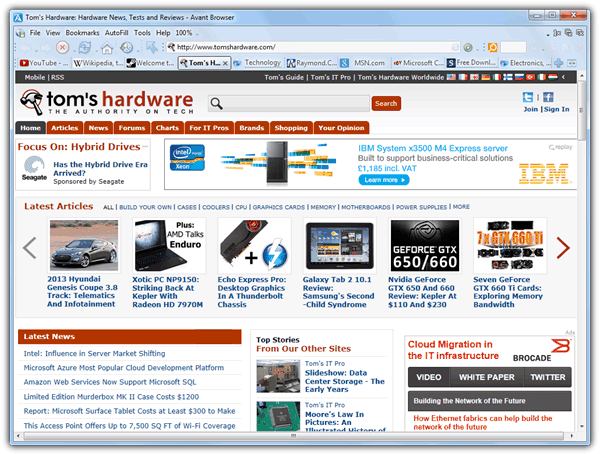This screenshot has height=454, width=600.
Task: Expand the dropdown arrow next to Refresh
Action: point(94,50)
